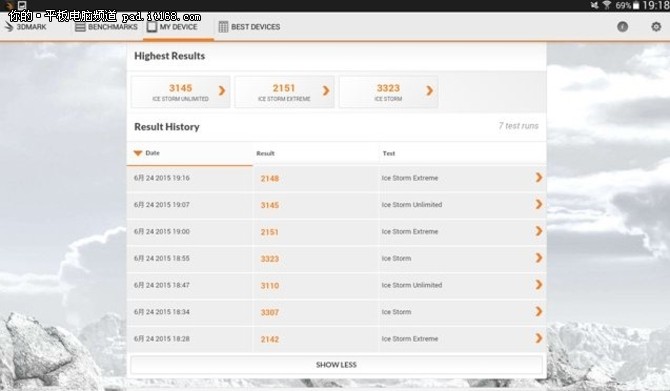This screenshot has height=391, width=670.
Task: Click Ice Storm Extreme test in 18:28 row
Action: [410, 339]
